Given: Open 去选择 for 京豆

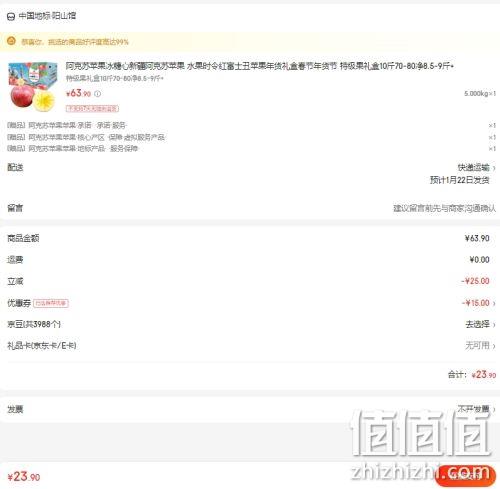Looking at the screenshot, I should coord(480,324).
